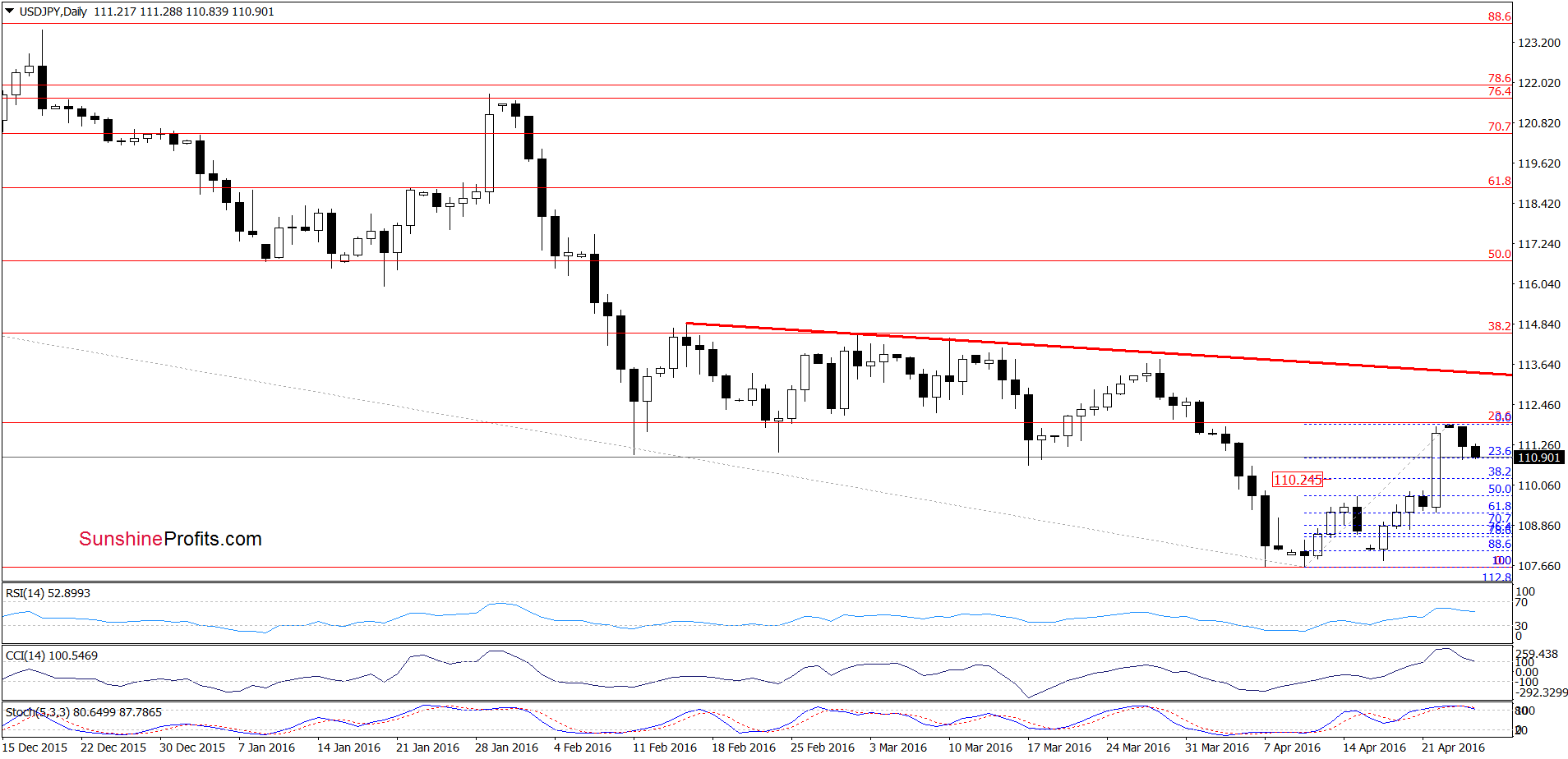Click the tall white candle of 21 Apr
This screenshot has height=759, width=1568.
pyautogui.click(x=1436, y=470)
